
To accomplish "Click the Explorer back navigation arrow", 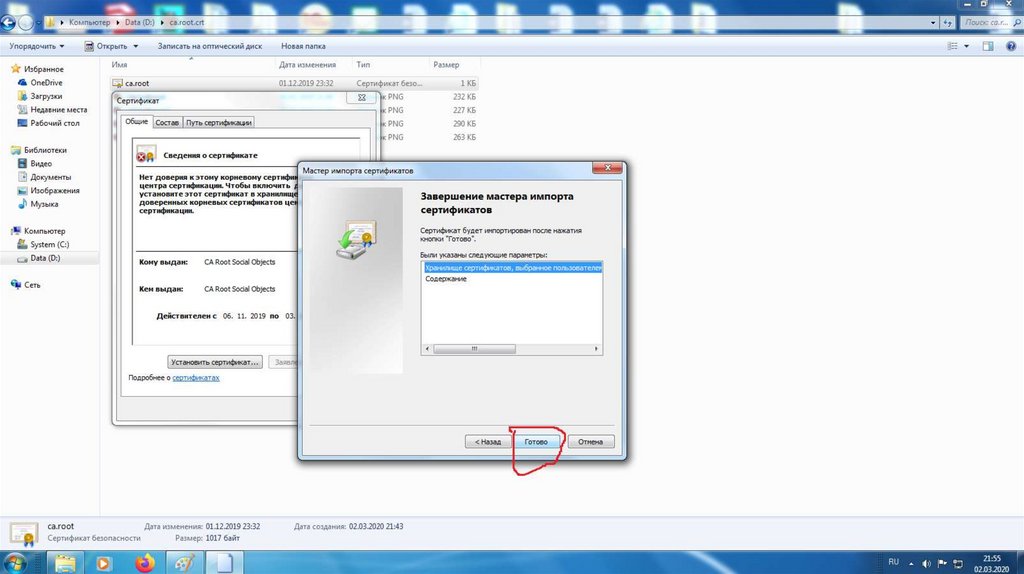I will [x=8, y=23].
